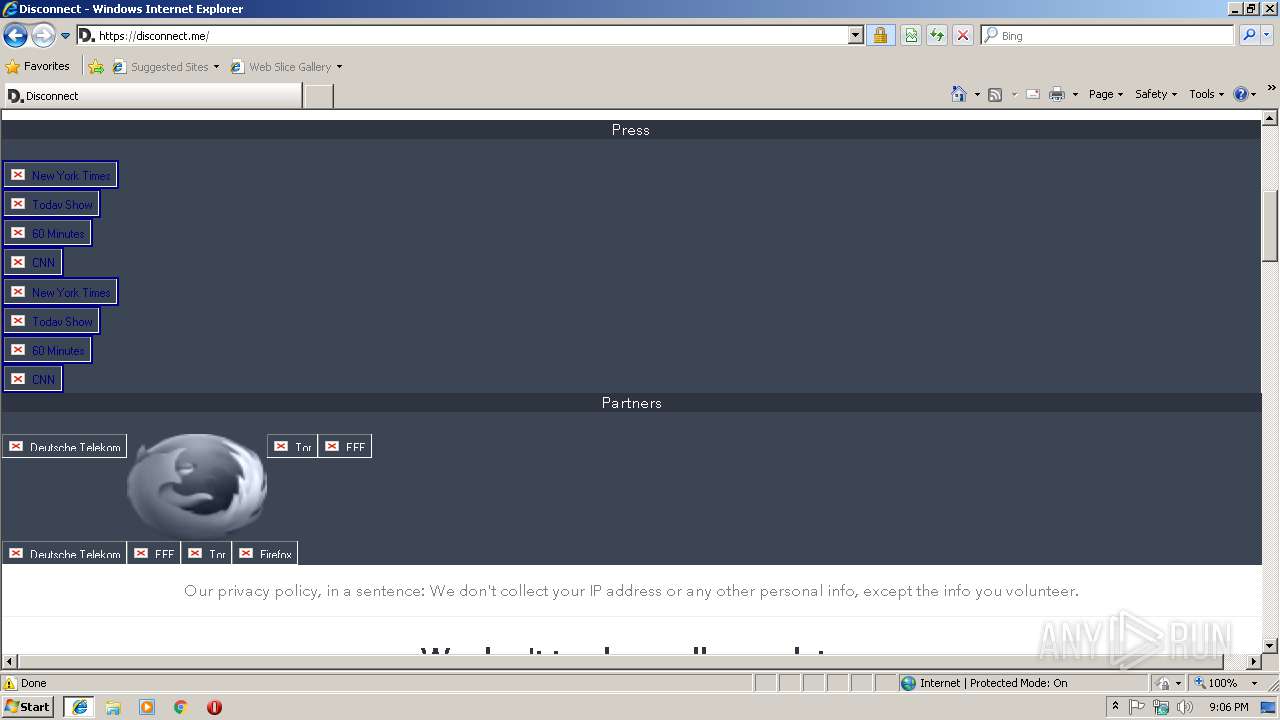Viewport: 1280px width, 720px height.
Task: Click the Read Mail envelope icon
Action: (1033, 94)
